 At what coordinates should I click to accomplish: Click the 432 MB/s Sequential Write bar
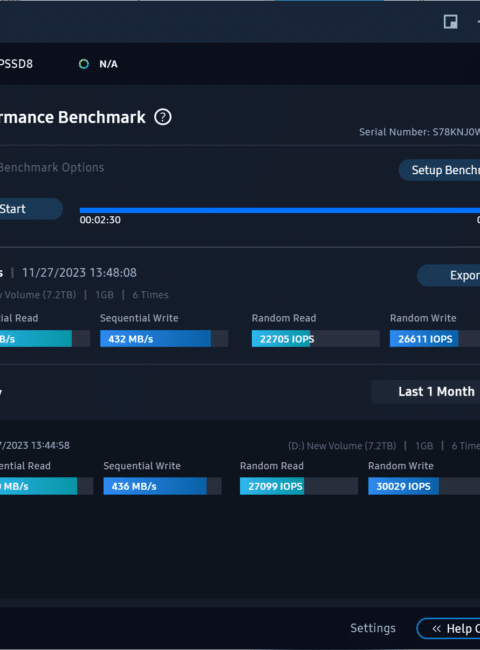[x=164, y=339]
